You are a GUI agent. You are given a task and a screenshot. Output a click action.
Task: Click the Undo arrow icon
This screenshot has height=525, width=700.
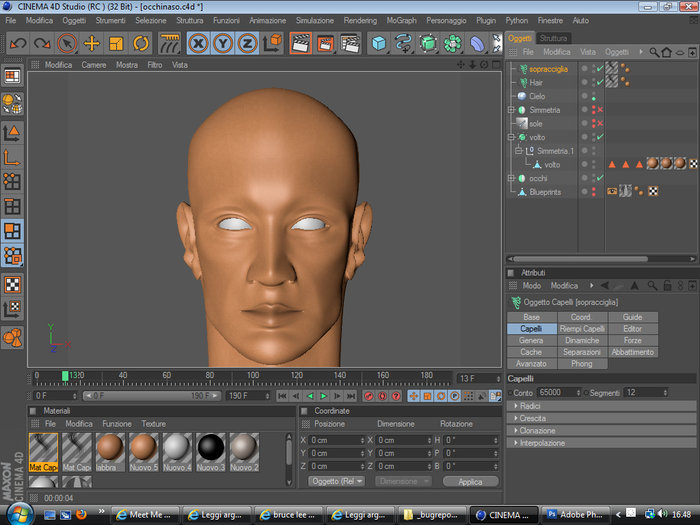point(17,43)
